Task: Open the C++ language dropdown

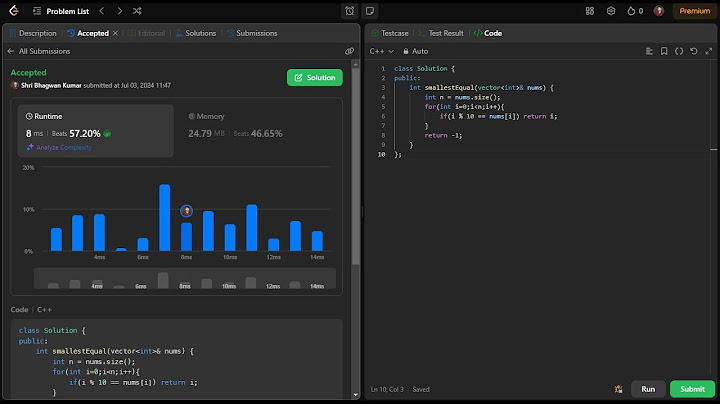Action: [382, 51]
